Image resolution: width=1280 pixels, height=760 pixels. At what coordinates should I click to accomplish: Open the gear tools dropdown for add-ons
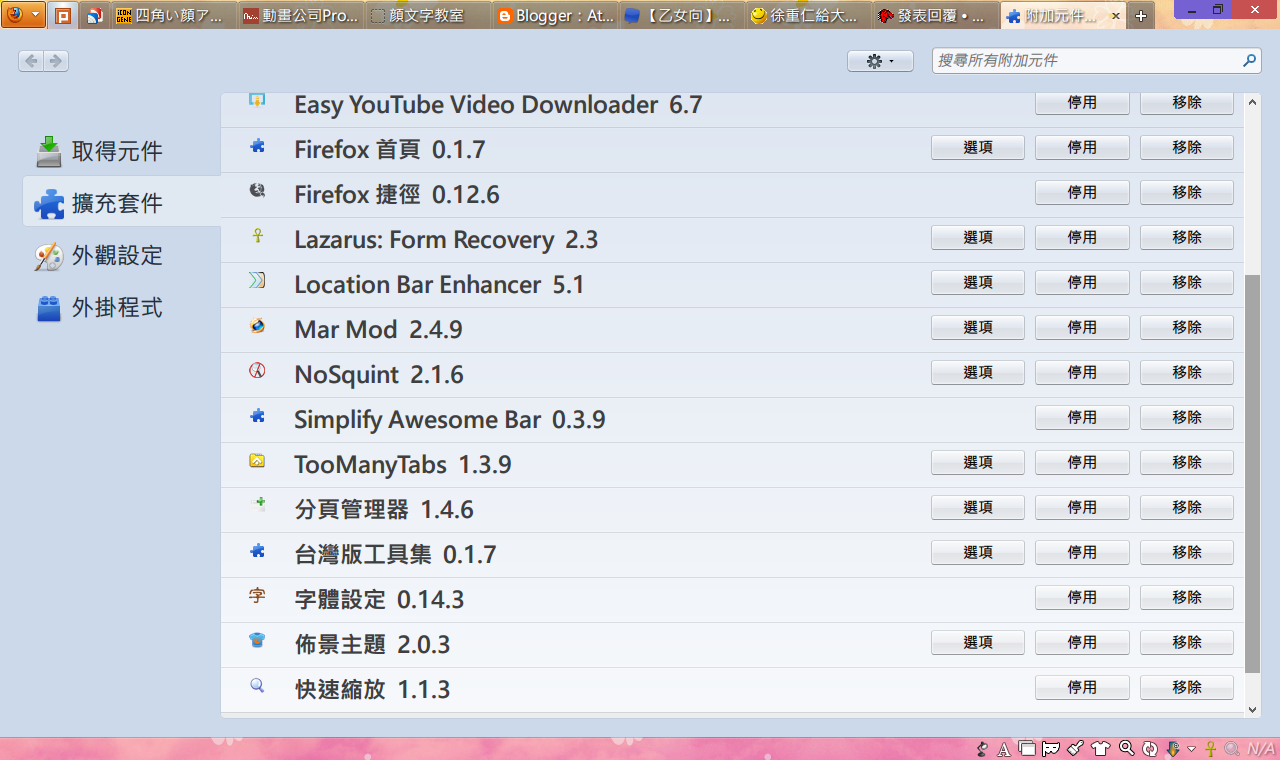879,61
